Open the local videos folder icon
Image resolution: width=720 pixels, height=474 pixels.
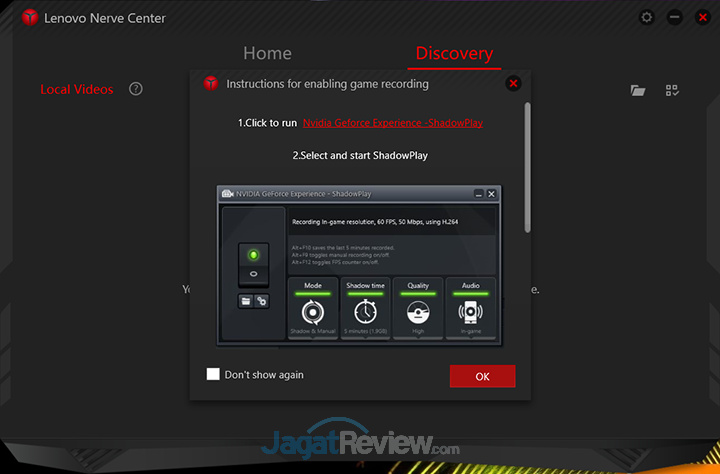638,90
